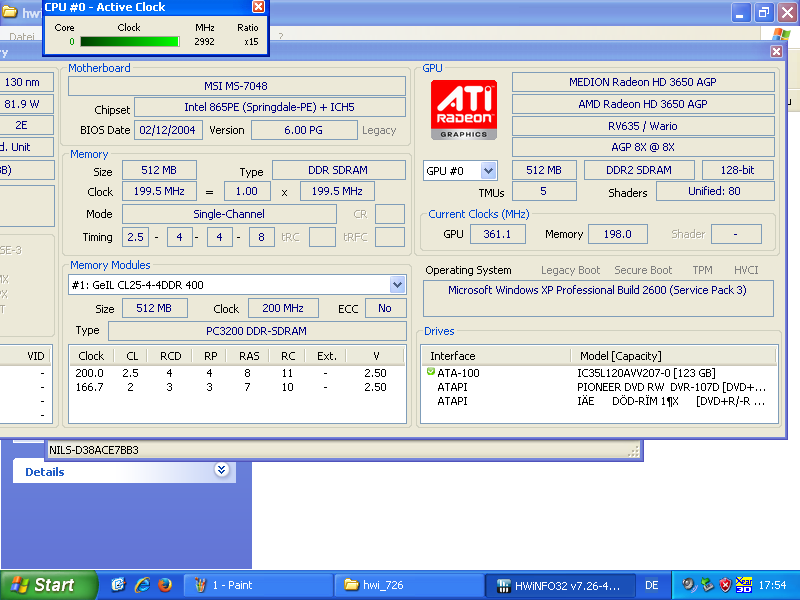800x600 pixels.
Task: Click the system clock showing 17:54
Action: coord(772,585)
